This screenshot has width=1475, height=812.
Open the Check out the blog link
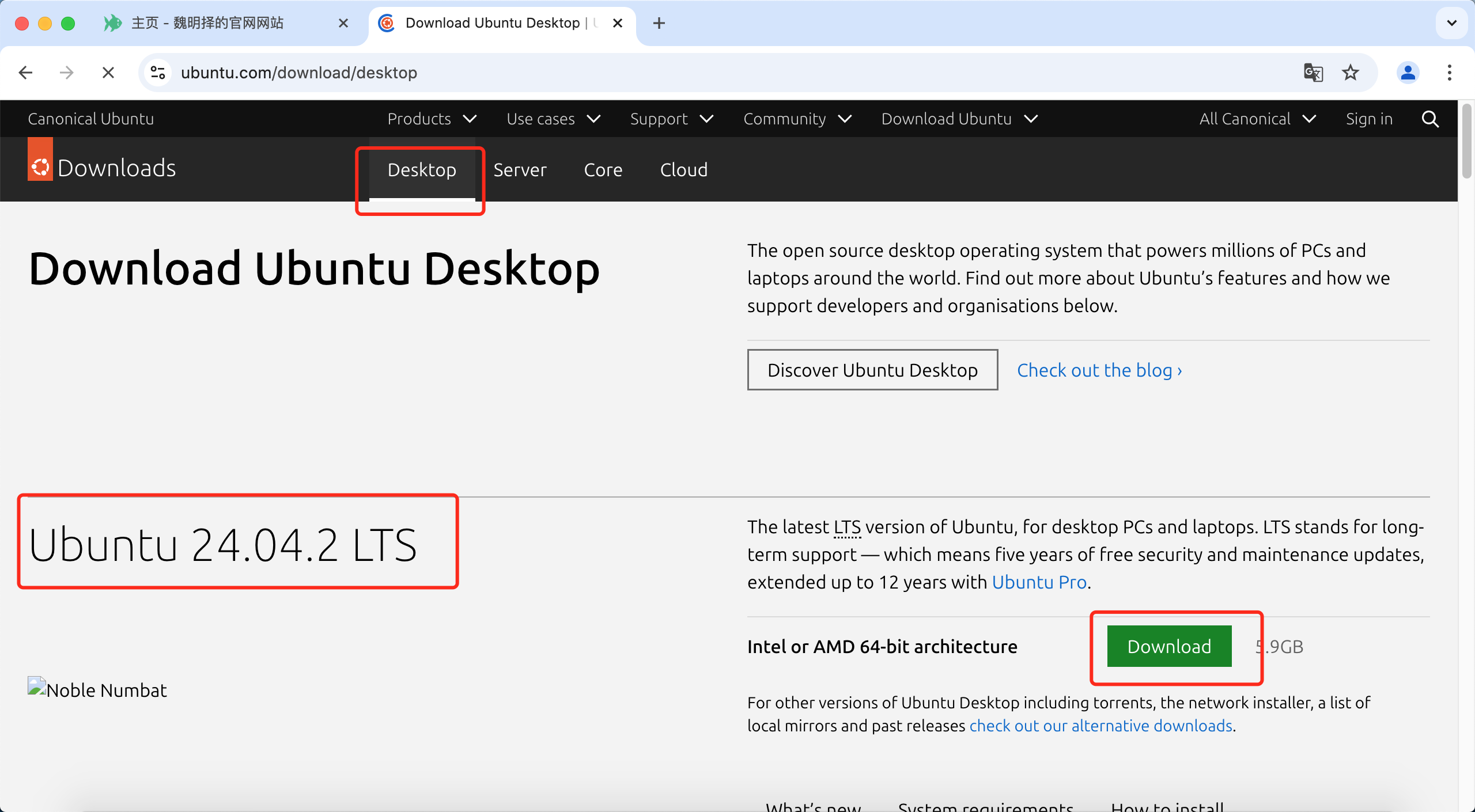tap(1099, 370)
